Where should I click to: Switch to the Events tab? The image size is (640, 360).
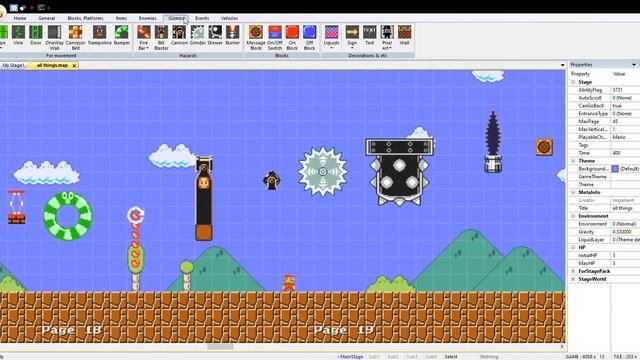(202, 18)
